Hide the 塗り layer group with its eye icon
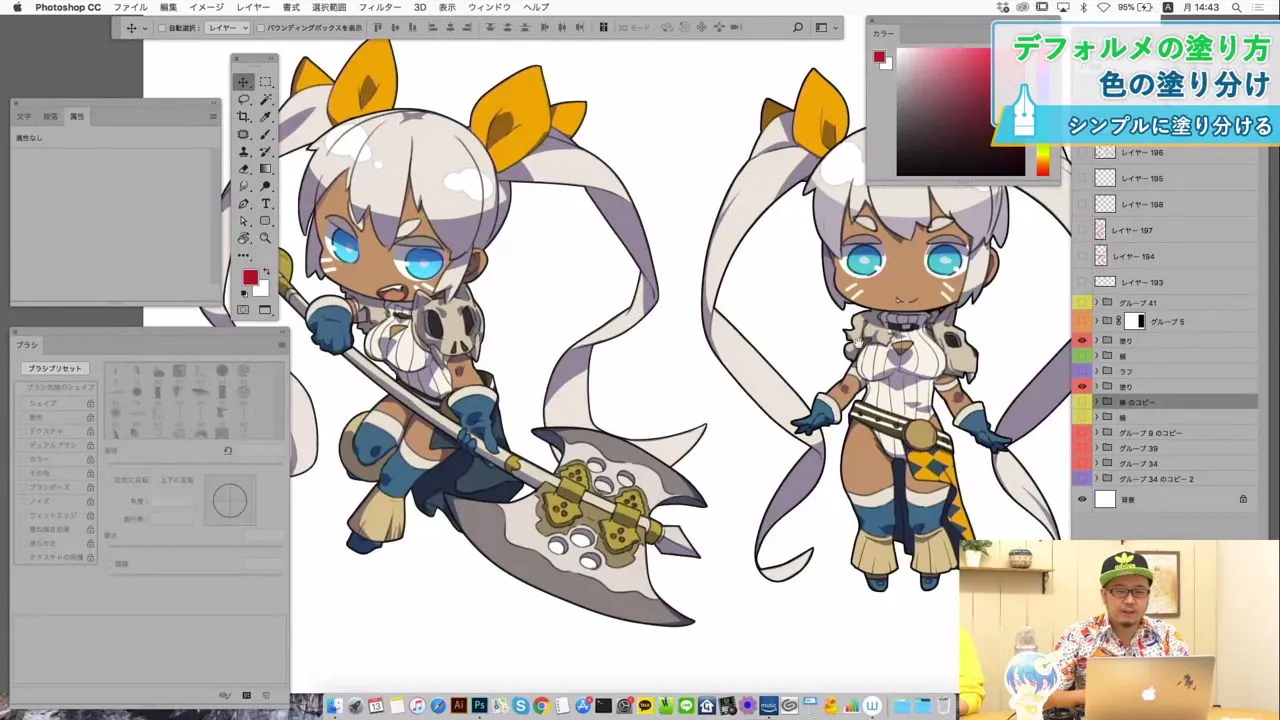This screenshot has width=1280, height=720. [x=1081, y=340]
